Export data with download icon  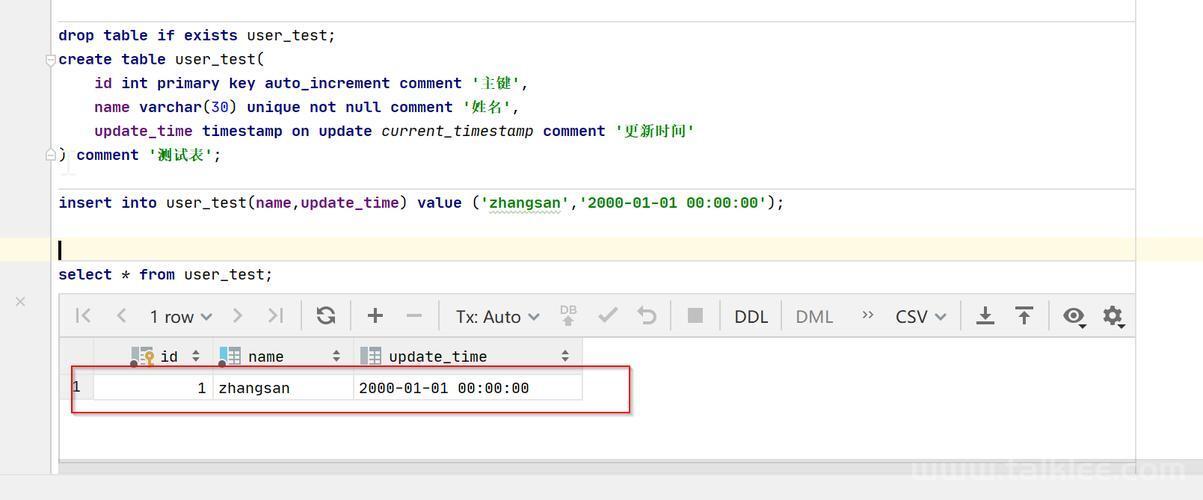(985, 316)
